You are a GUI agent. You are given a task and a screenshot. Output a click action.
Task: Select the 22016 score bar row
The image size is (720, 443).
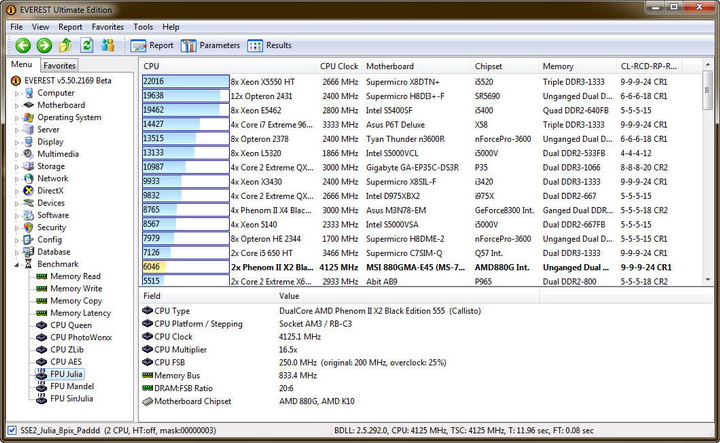click(186, 81)
